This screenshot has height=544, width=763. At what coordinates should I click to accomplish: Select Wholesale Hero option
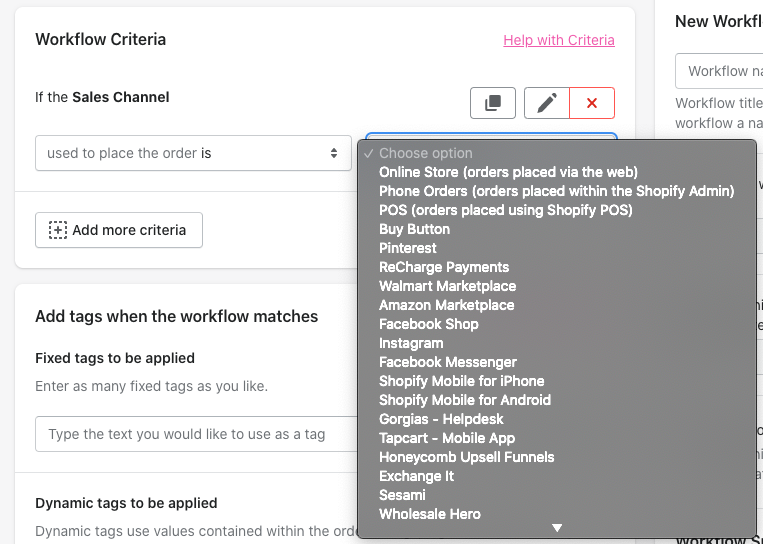click(557, 514)
